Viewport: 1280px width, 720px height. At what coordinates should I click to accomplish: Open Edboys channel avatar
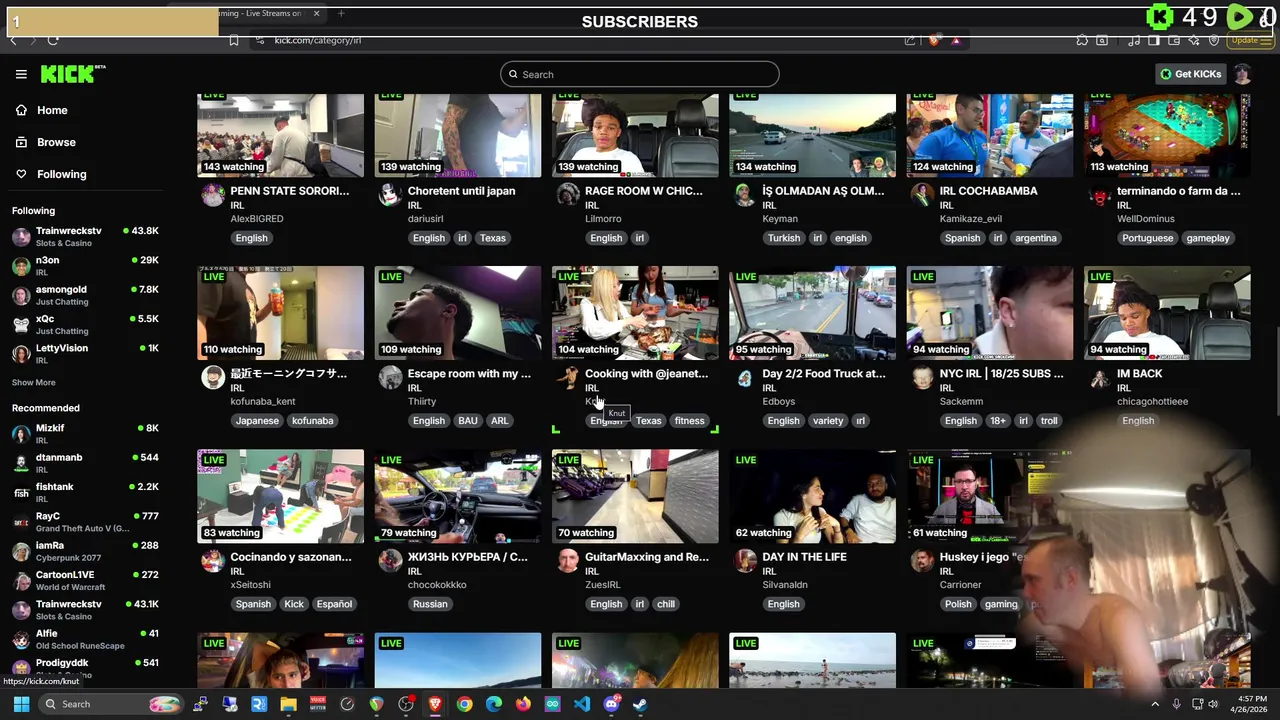click(x=745, y=377)
